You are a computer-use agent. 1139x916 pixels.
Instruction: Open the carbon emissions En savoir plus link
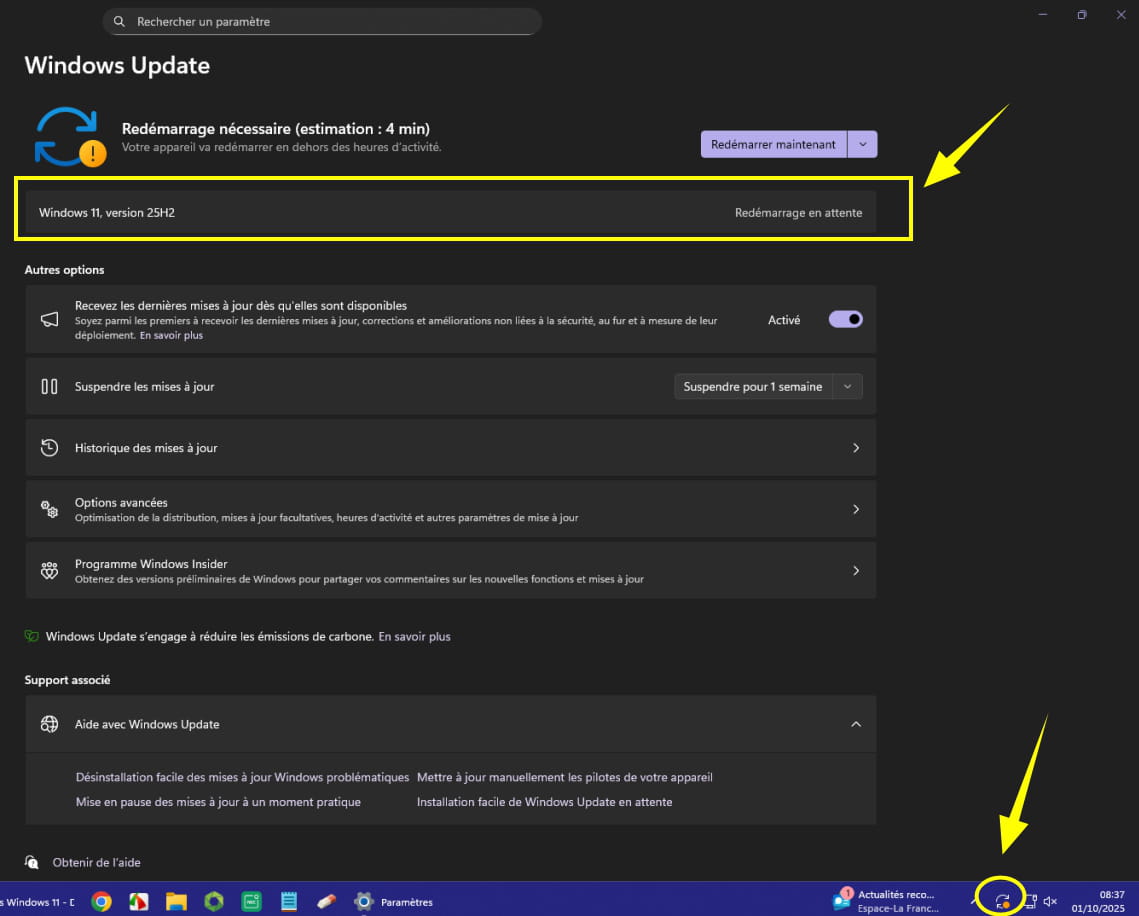(x=414, y=636)
